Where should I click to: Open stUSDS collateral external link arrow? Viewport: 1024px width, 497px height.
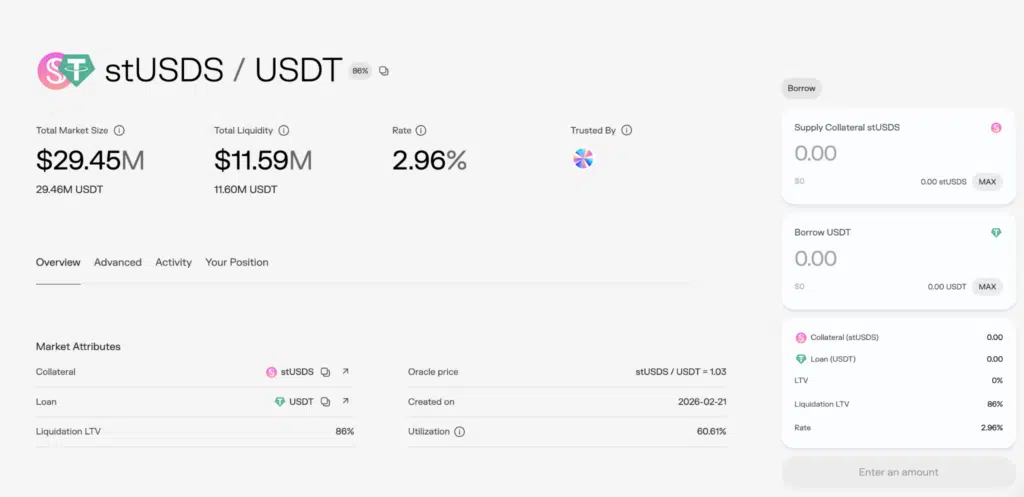[x=345, y=372]
